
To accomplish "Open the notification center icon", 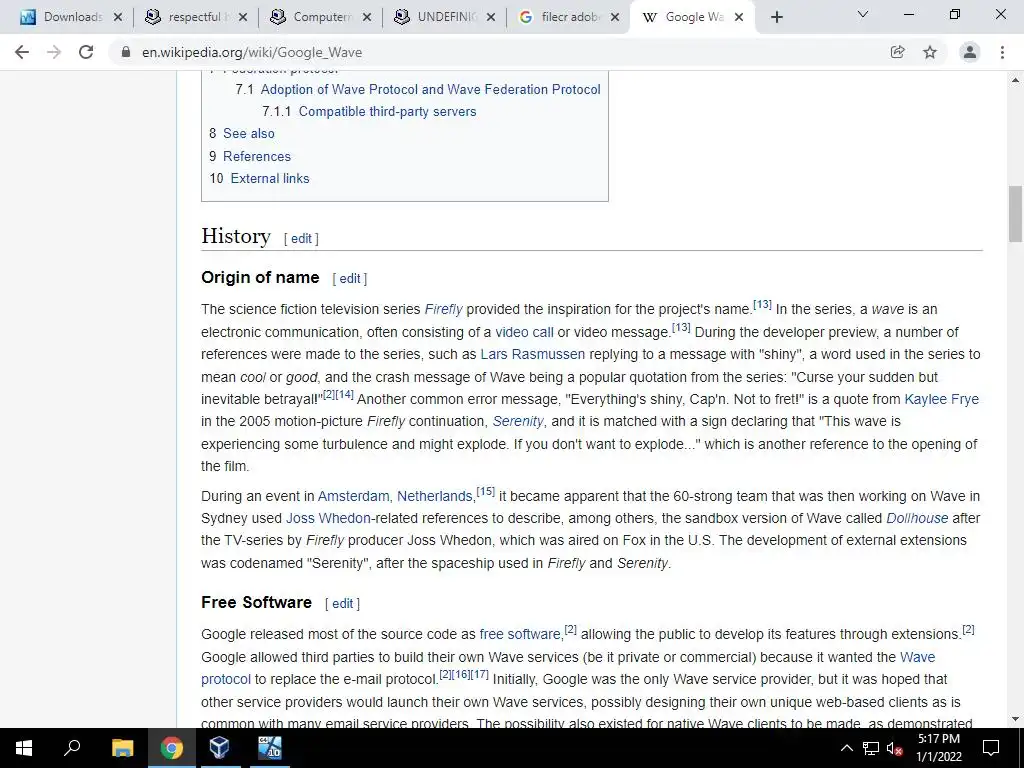I will tap(991, 748).
